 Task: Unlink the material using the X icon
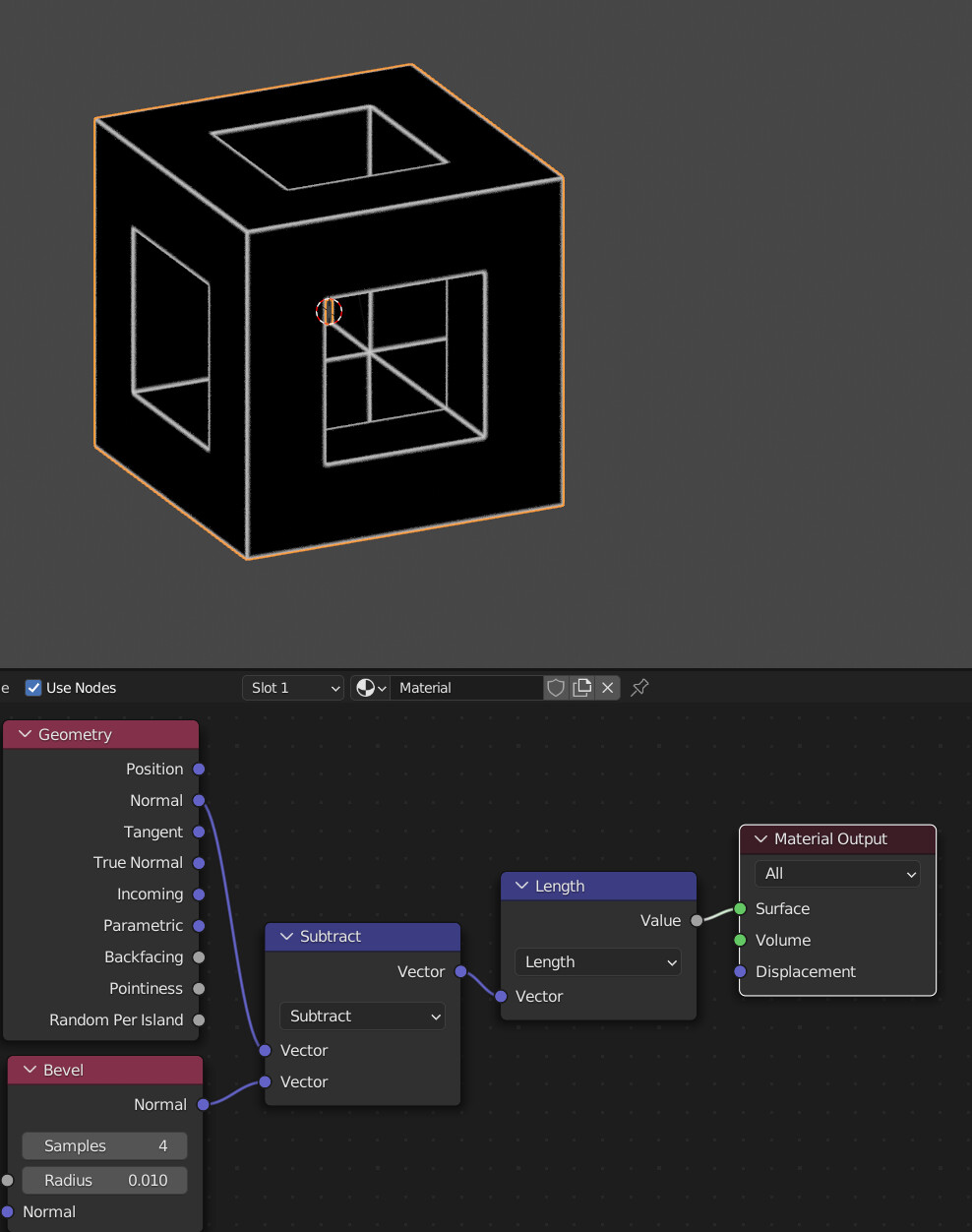607,688
